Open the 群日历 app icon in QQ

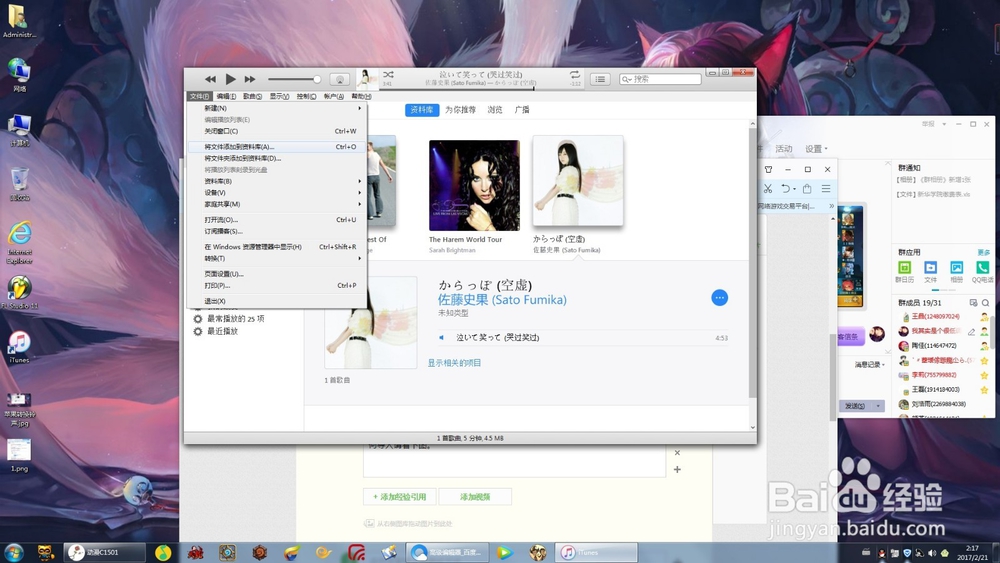904,268
